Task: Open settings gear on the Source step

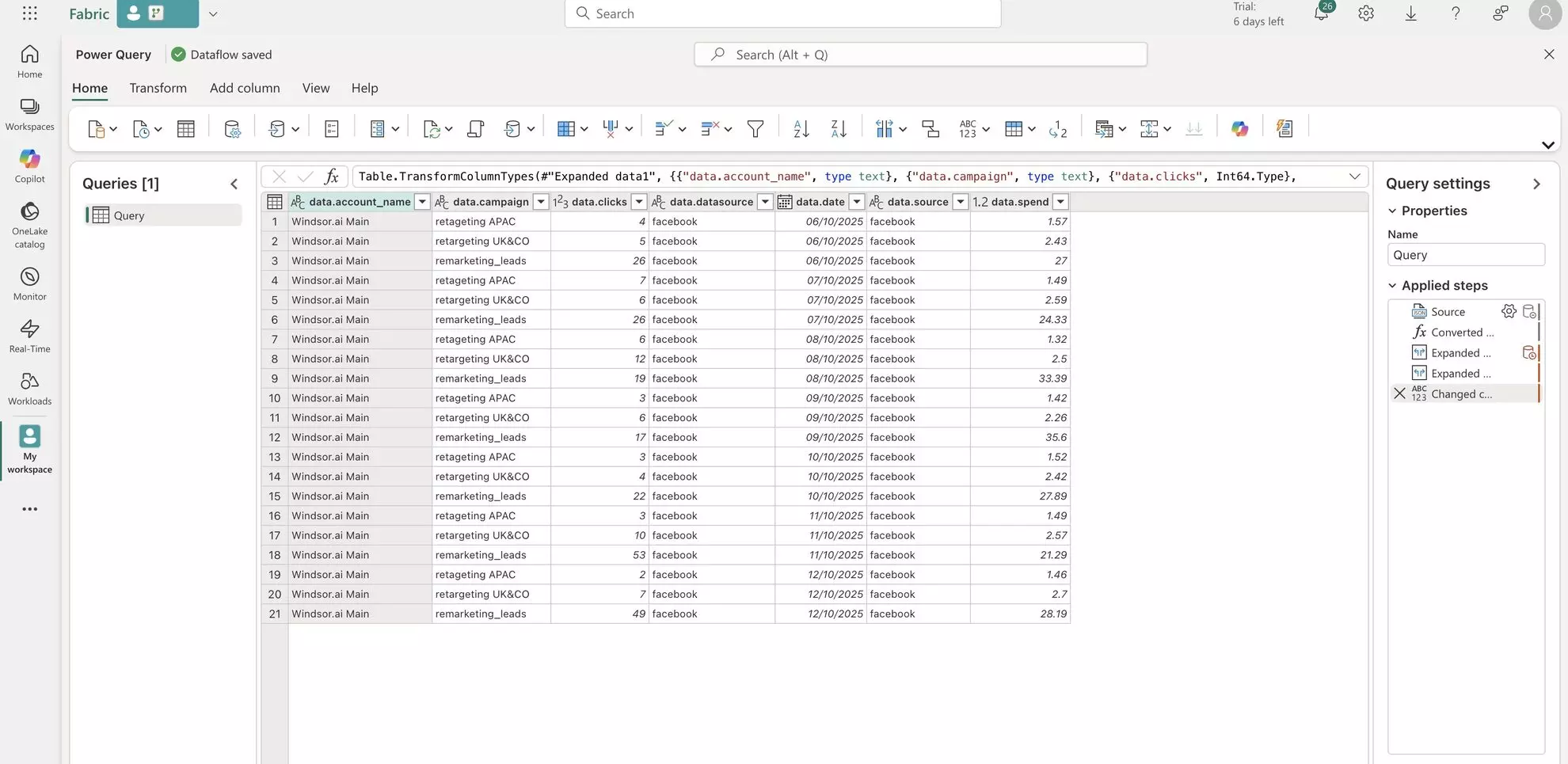Action: point(1507,311)
